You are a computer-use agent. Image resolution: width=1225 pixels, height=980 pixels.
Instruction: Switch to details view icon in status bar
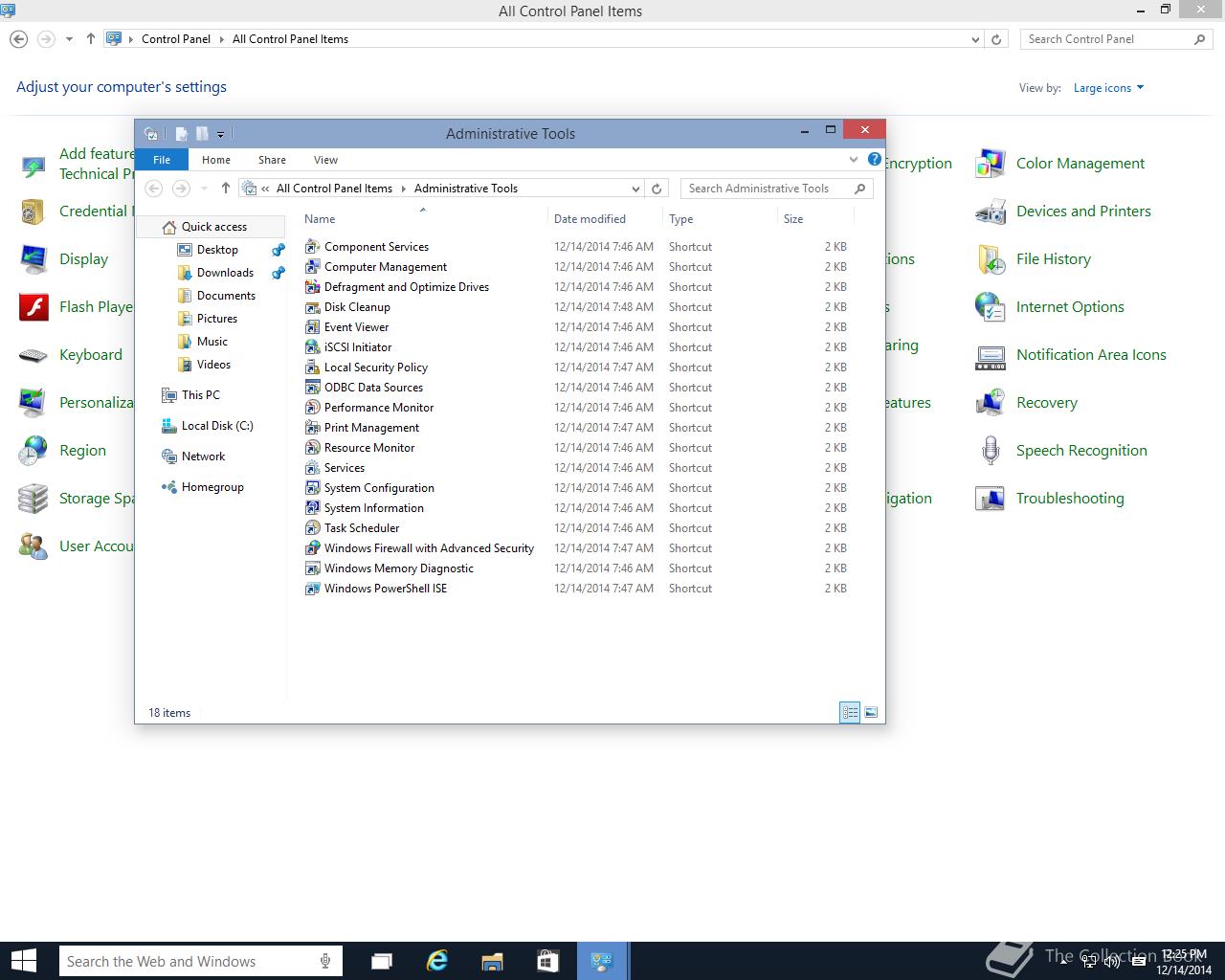[x=850, y=712]
